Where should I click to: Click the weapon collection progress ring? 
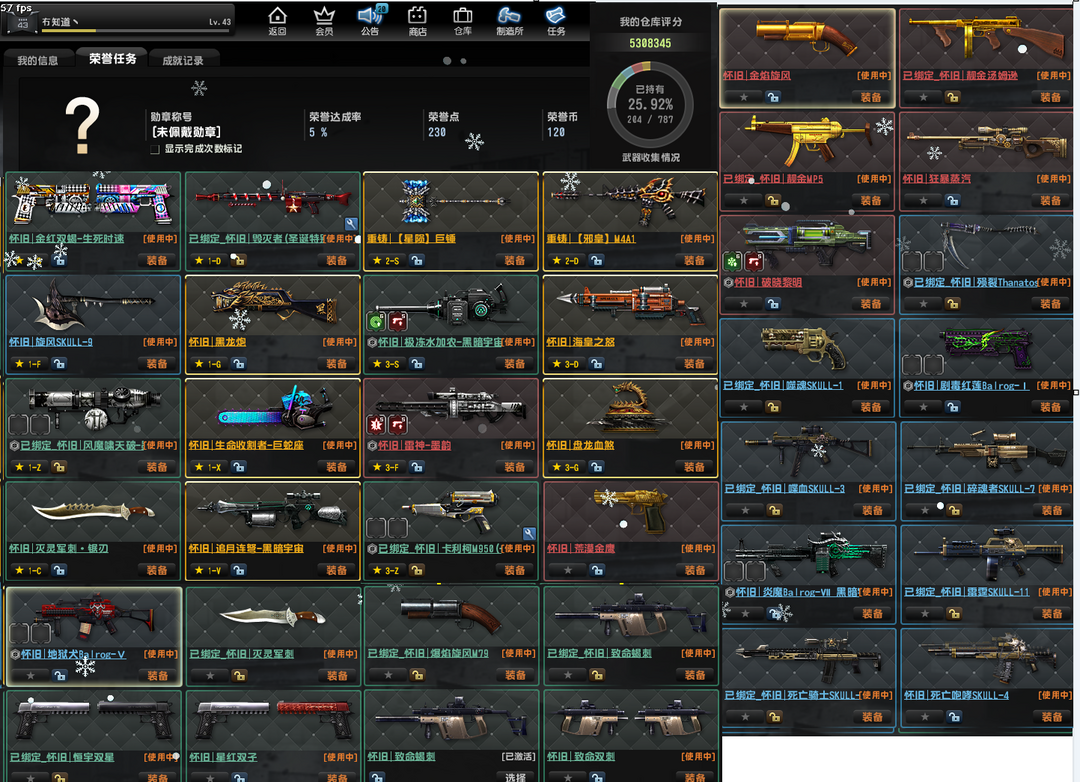649,103
